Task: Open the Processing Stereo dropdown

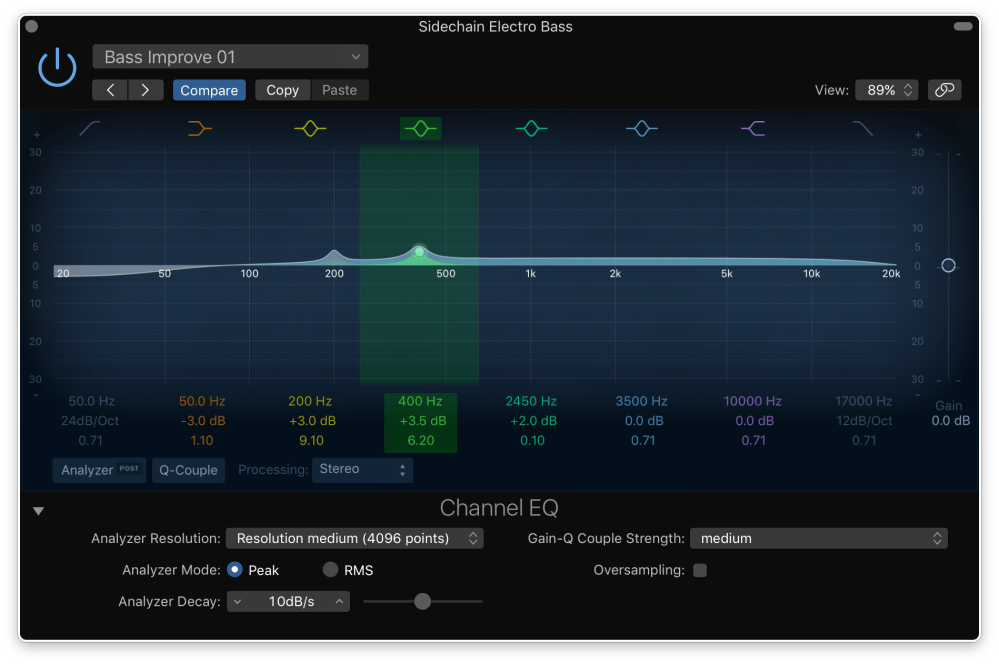Action: pos(362,469)
